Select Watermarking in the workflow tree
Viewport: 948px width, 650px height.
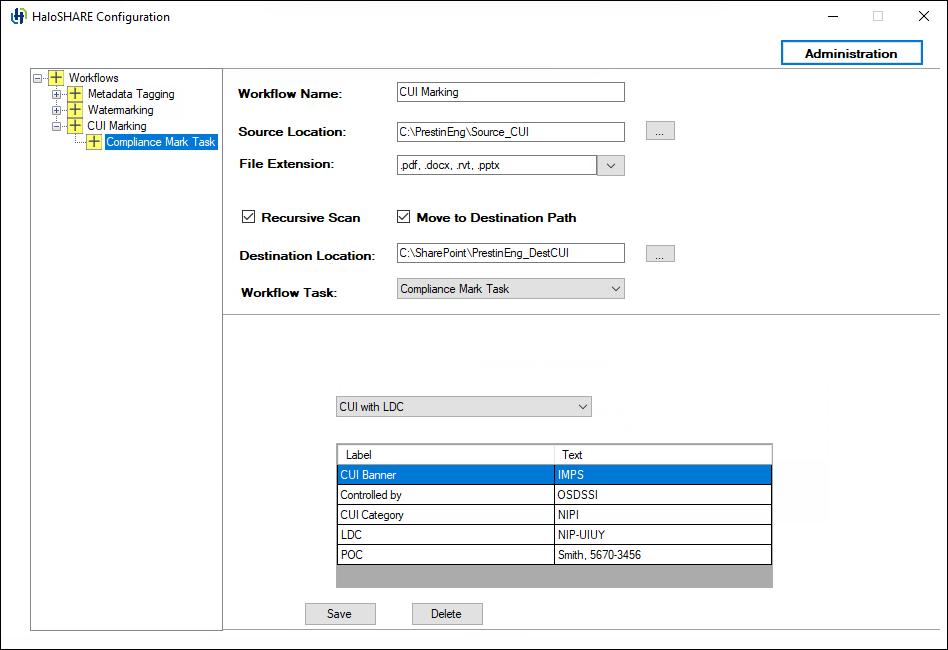coord(120,110)
